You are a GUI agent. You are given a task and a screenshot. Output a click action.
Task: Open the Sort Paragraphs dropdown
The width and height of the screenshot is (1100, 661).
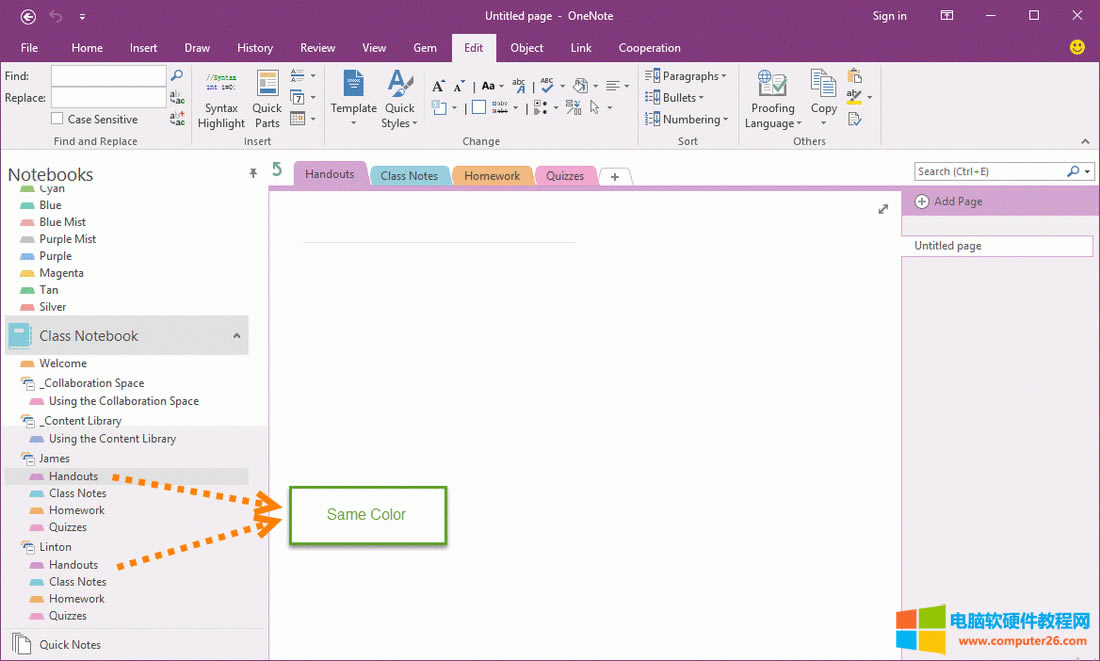pyautogui.click(x=686, y=76)
